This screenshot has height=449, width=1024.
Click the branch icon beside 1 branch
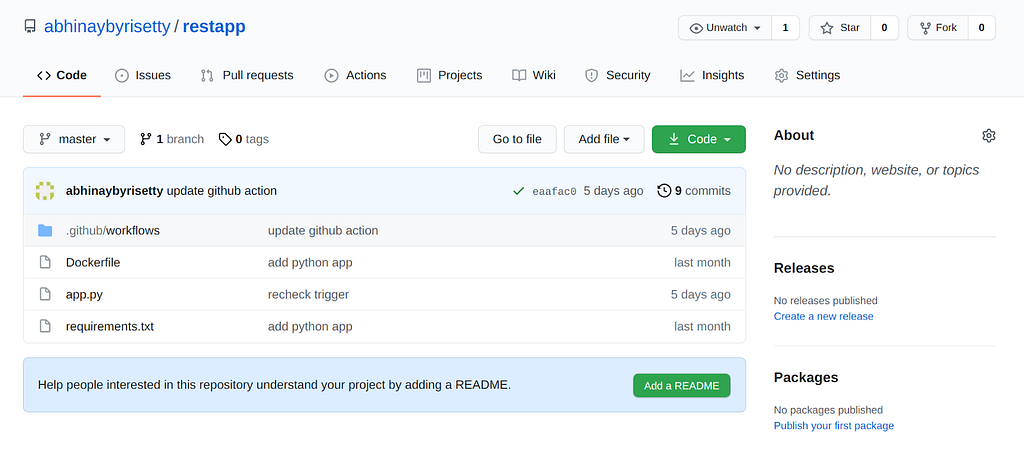[x=146, y=139]
